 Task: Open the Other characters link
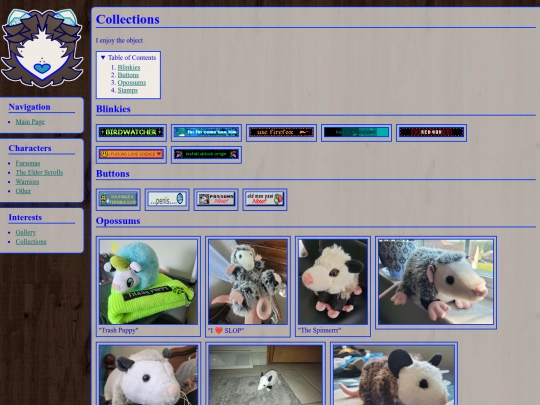pyautogui.click(x=23, y=191)
